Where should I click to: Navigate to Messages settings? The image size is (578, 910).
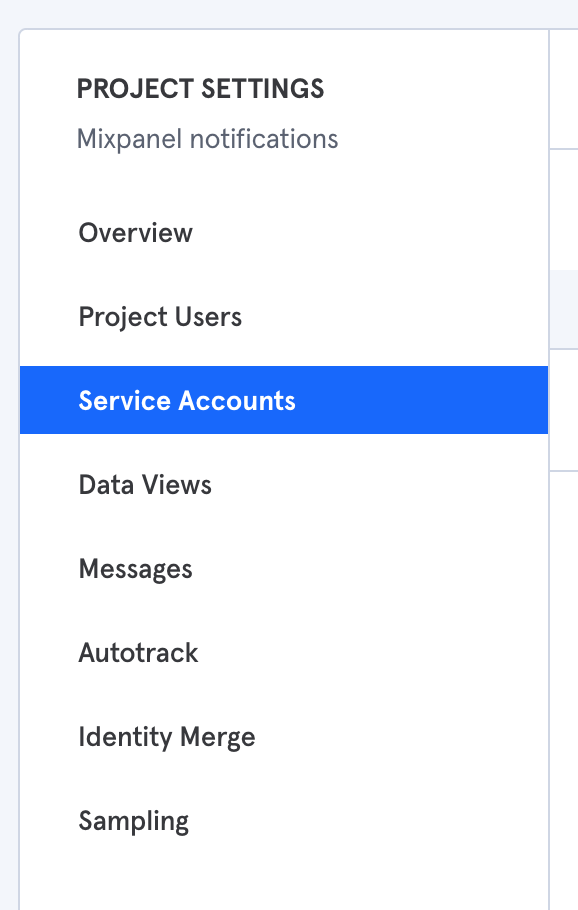pos(284,569)
